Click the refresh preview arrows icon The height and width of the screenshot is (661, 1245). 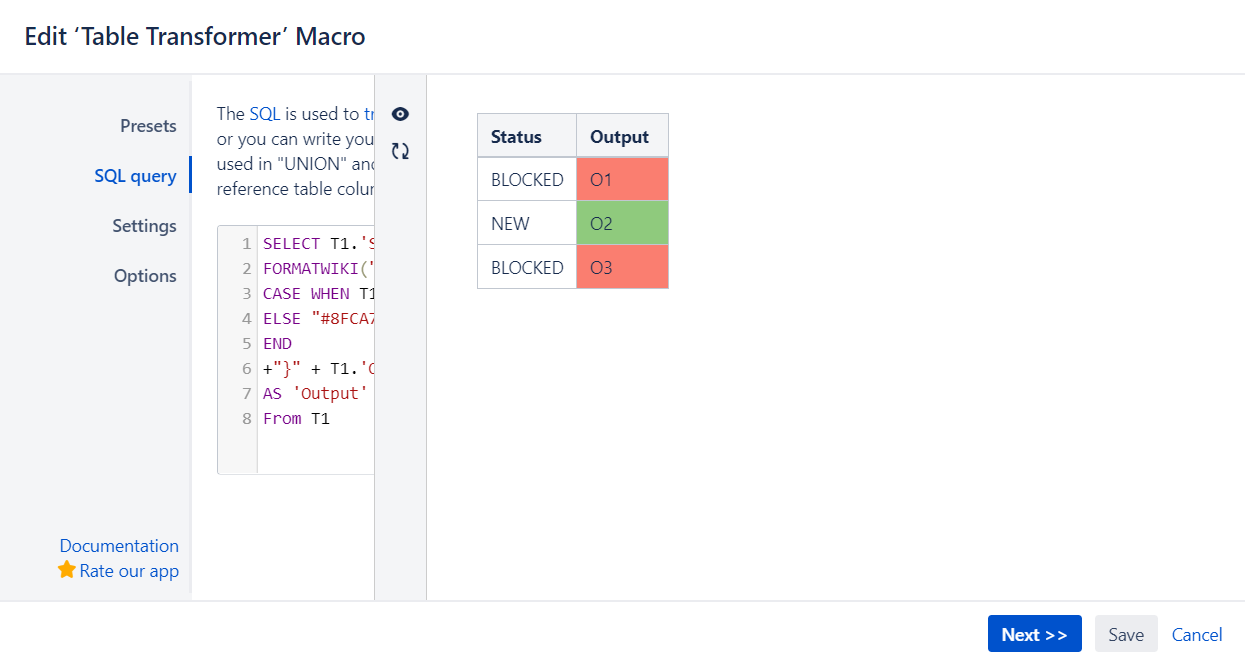click(400, 151)
